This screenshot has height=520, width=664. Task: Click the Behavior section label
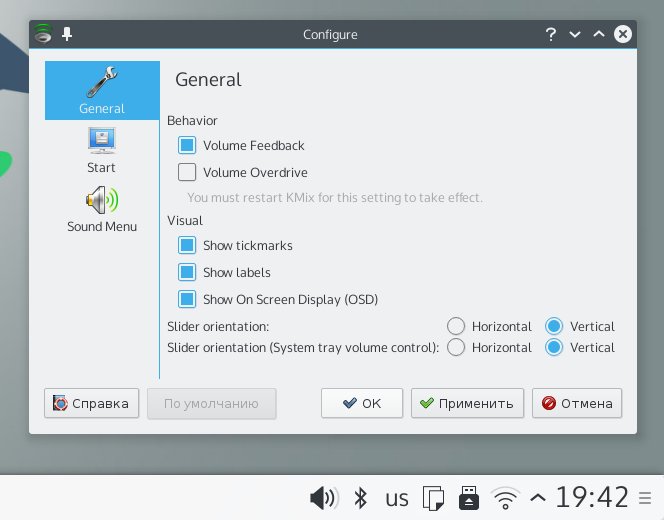click(x=192, y=121)
